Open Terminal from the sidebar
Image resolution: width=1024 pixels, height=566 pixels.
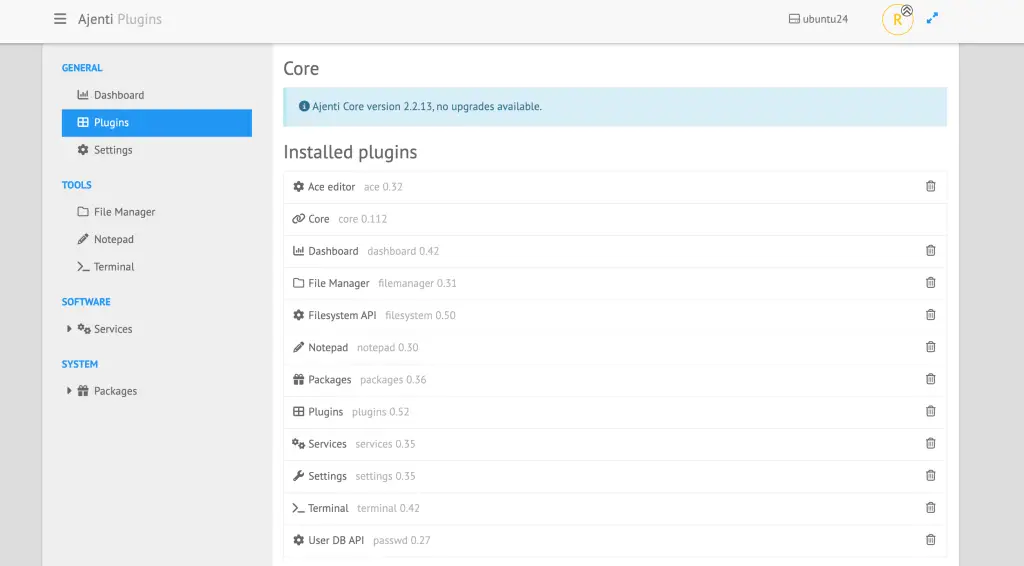click(x=157, y=267)
